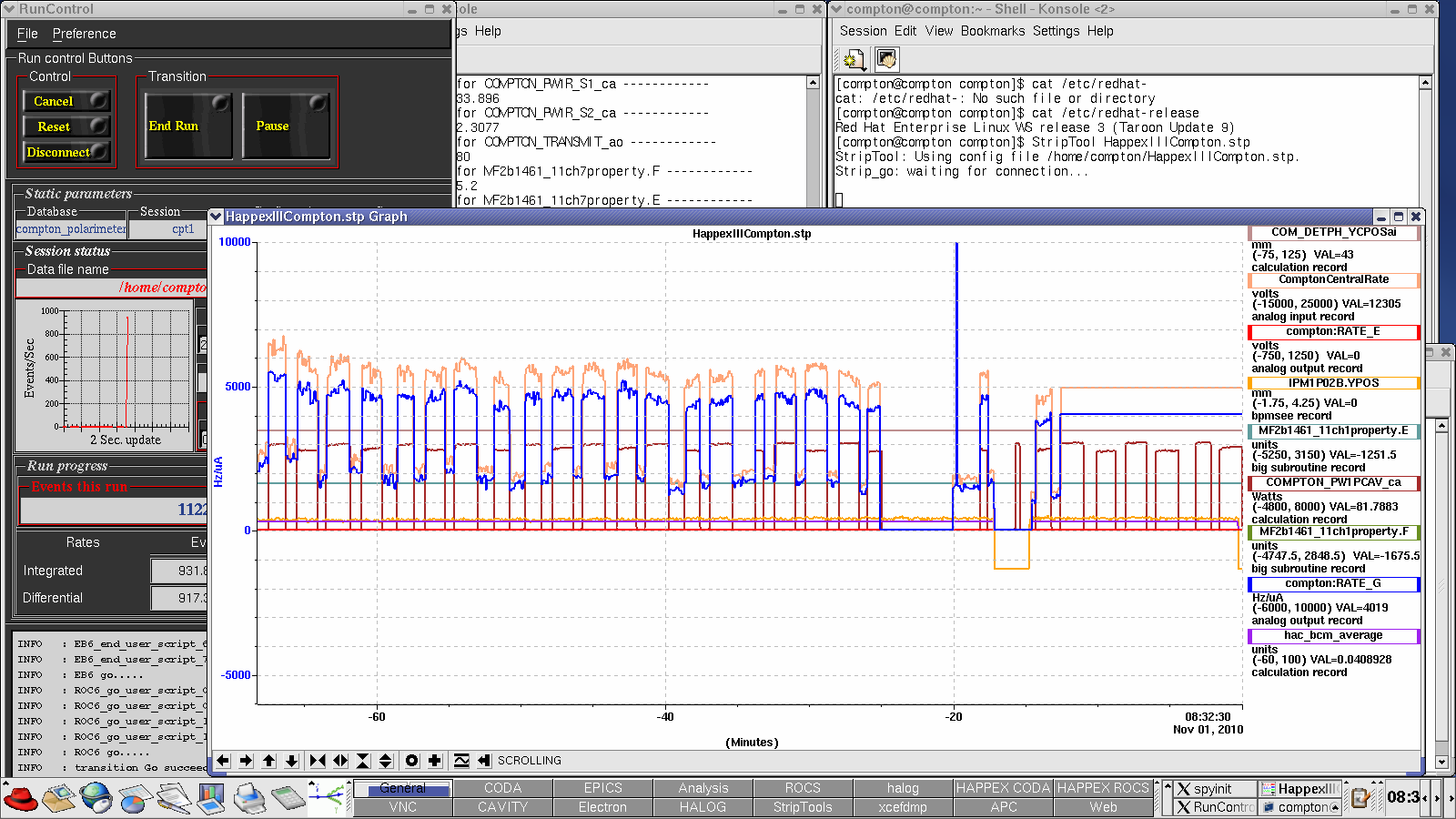Click Disconnect in RunControl
Image resolution: width=1456 pixels, height=819 pixels.
pyautogui.click(x=66, y=152)
